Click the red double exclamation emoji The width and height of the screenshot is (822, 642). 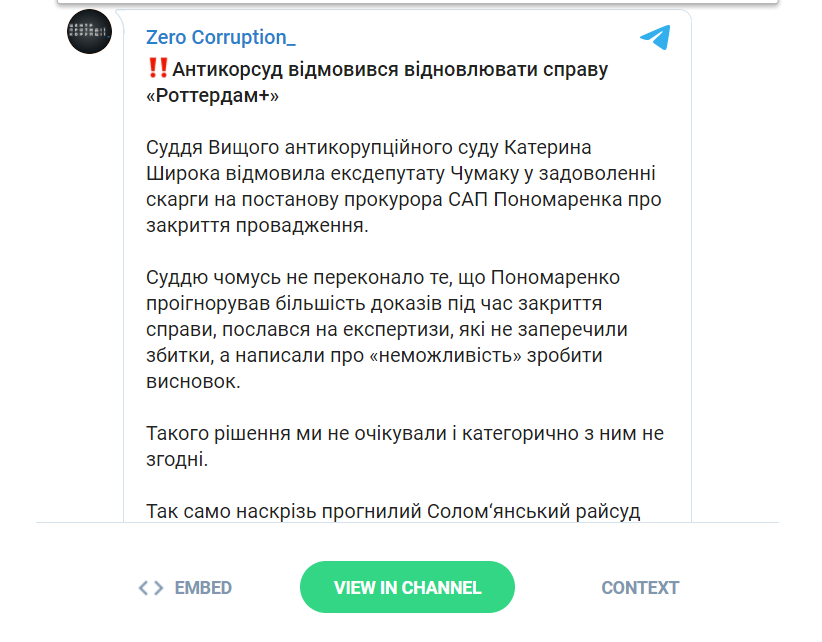point(158,68)
